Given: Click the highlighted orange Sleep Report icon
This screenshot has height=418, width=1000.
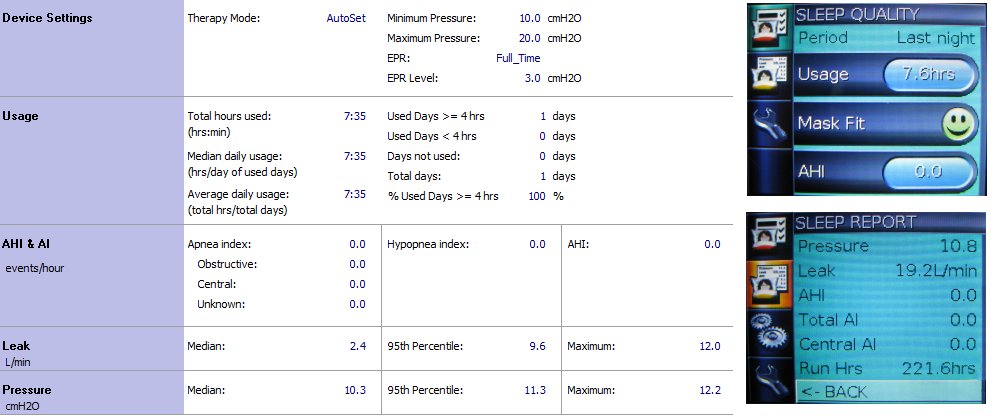Looking at the screenshot, I should [770, 283].
